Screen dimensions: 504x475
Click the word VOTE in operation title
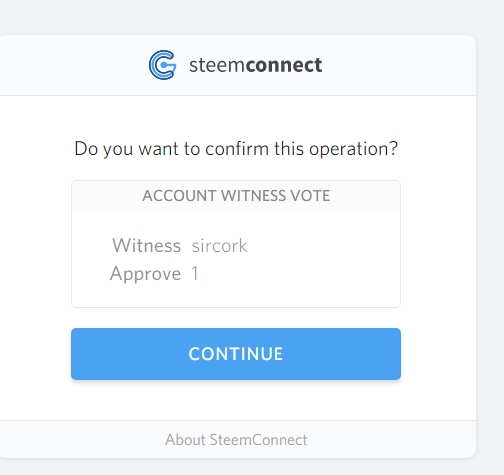point(310,196)
